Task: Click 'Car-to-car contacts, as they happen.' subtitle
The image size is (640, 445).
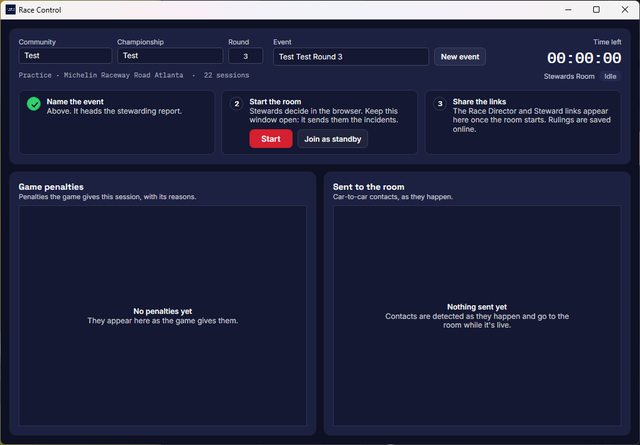Action: 393,197
